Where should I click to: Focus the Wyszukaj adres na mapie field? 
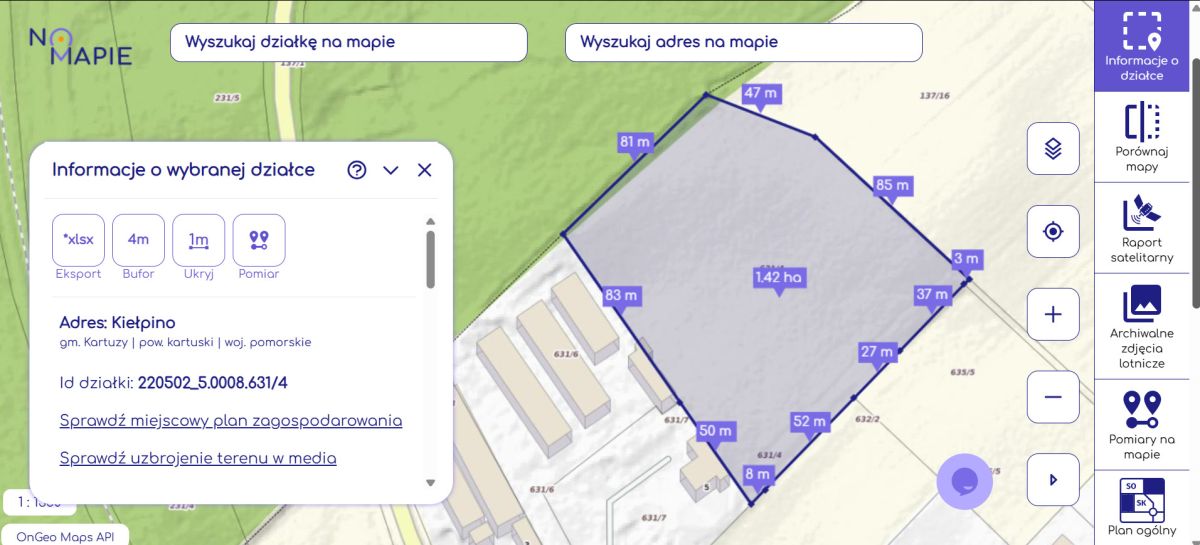743,42
